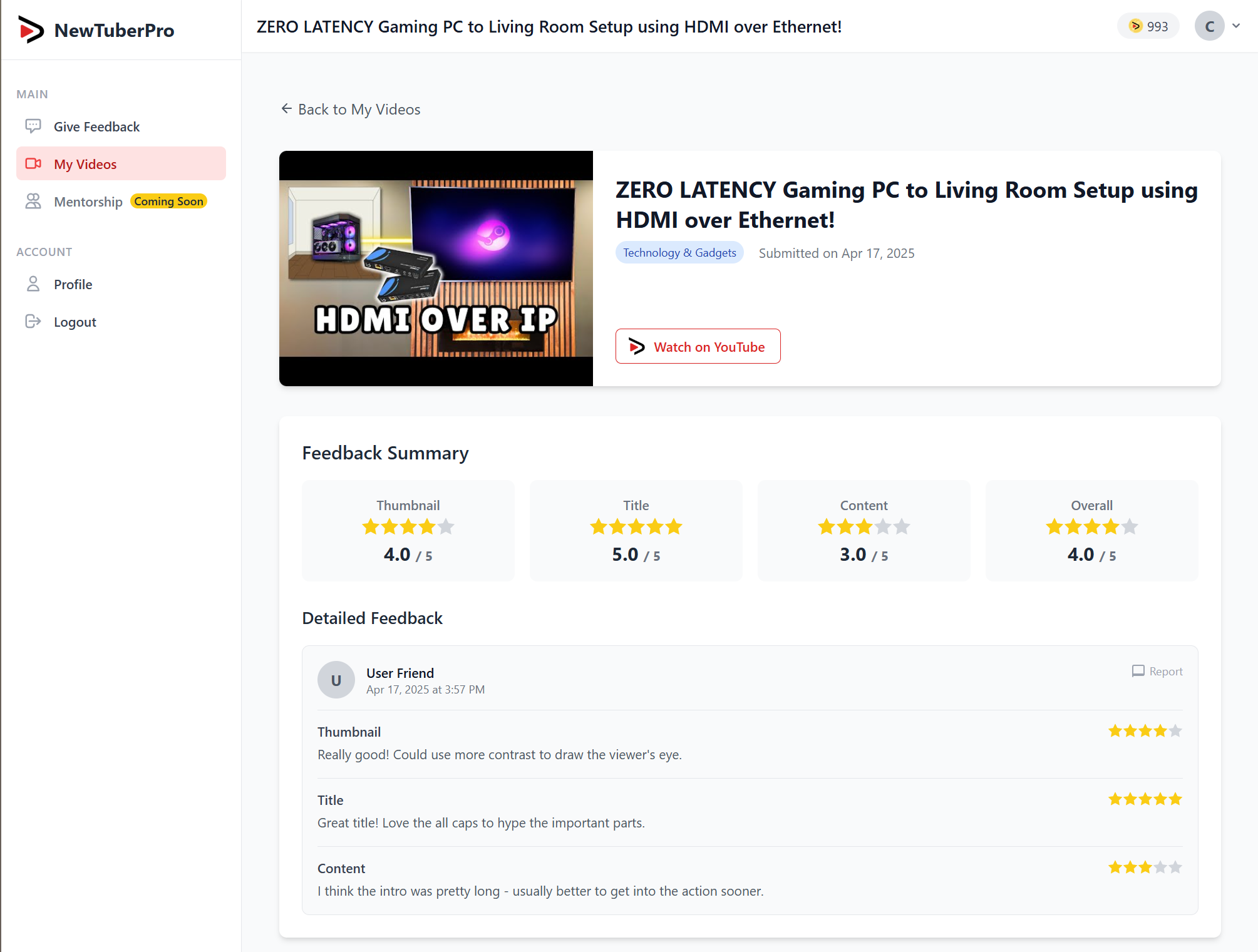This screenshot has height=952, width=1258.
Task: Open Give Feedback in sidebar
Action: (96, 126)
